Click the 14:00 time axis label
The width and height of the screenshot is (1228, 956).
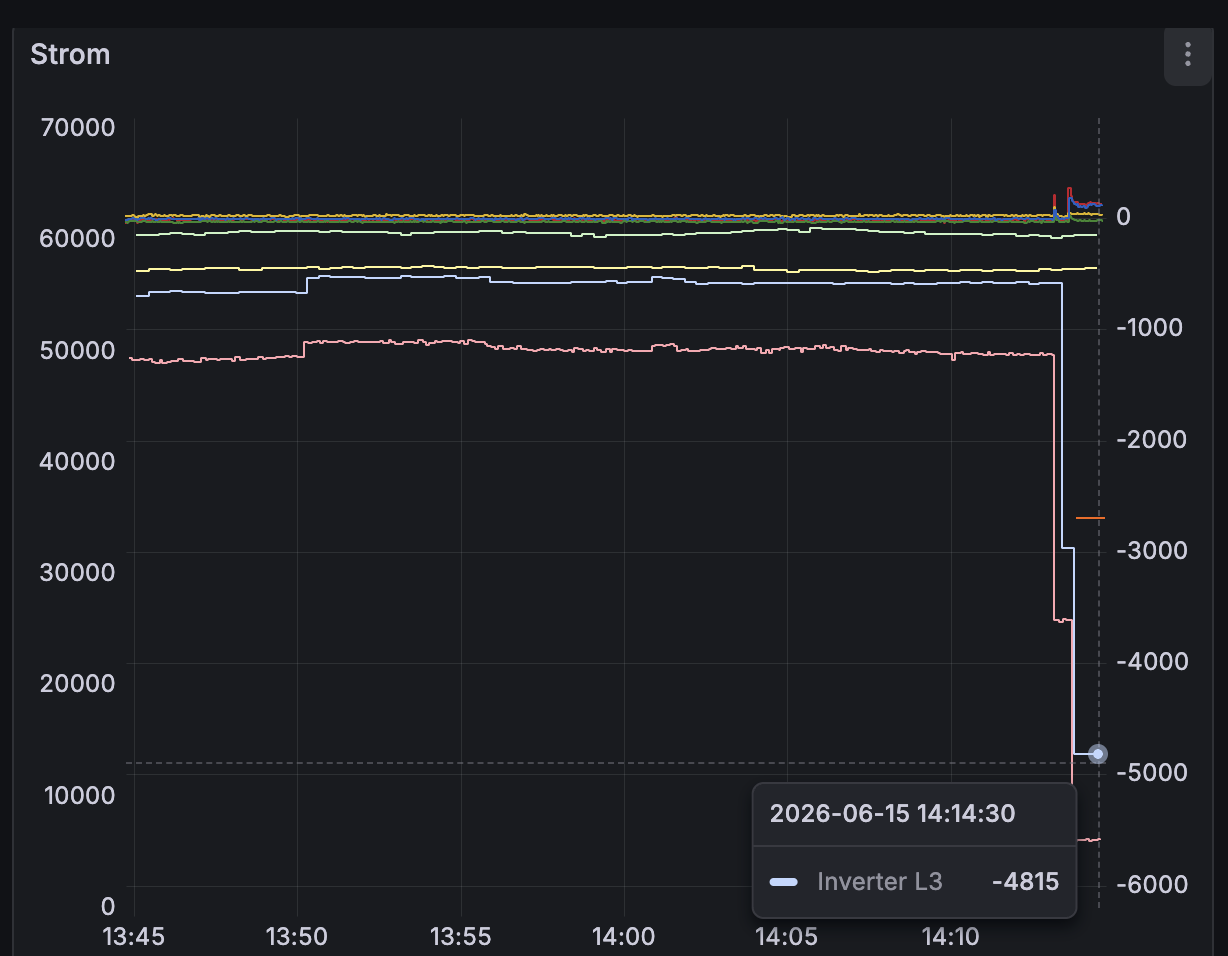pos(624,937)
